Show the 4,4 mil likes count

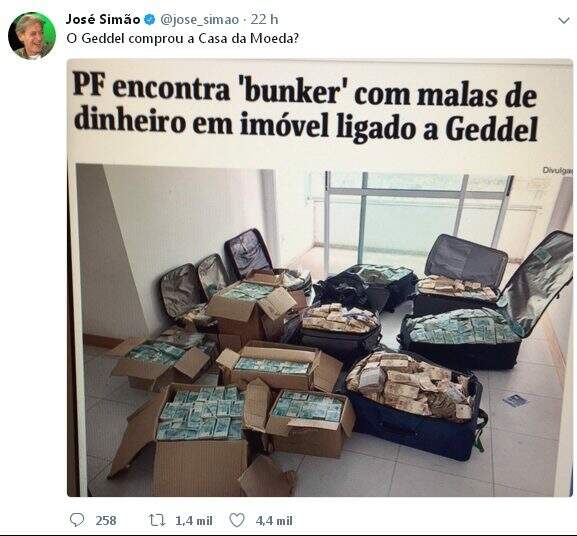274,521
